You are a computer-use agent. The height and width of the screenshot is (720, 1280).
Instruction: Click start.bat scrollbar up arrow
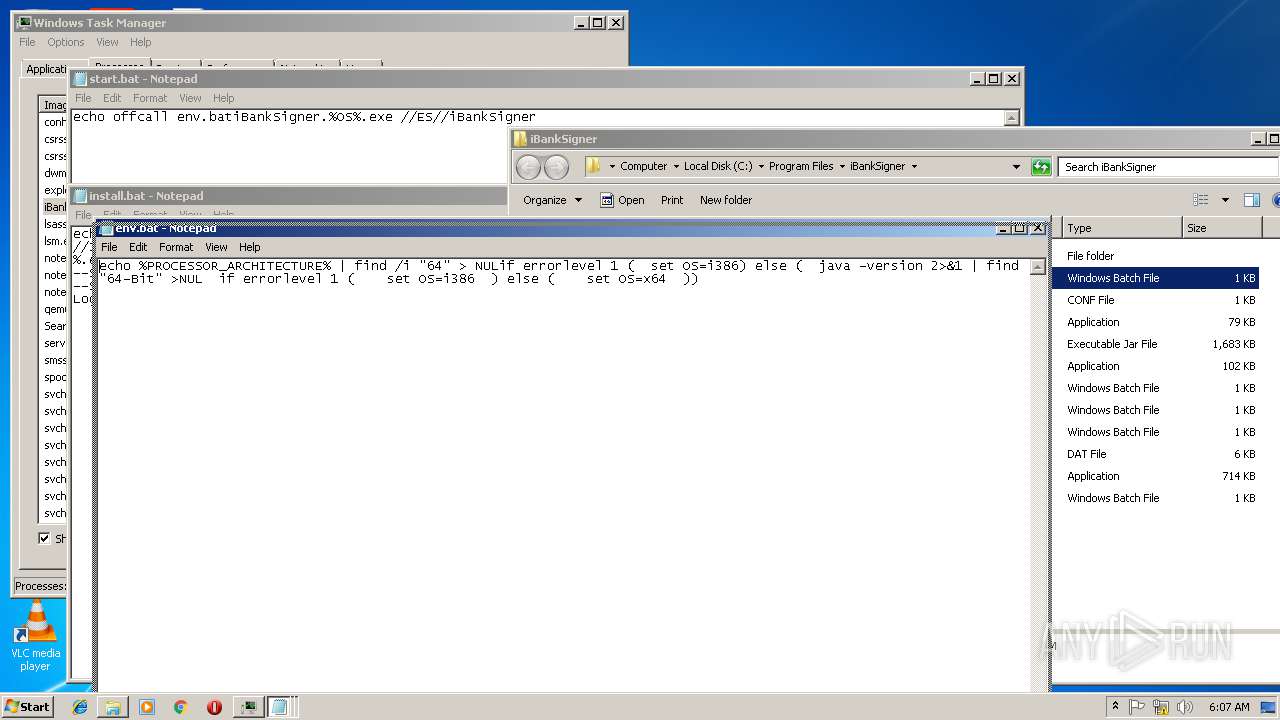point(1011,118)
